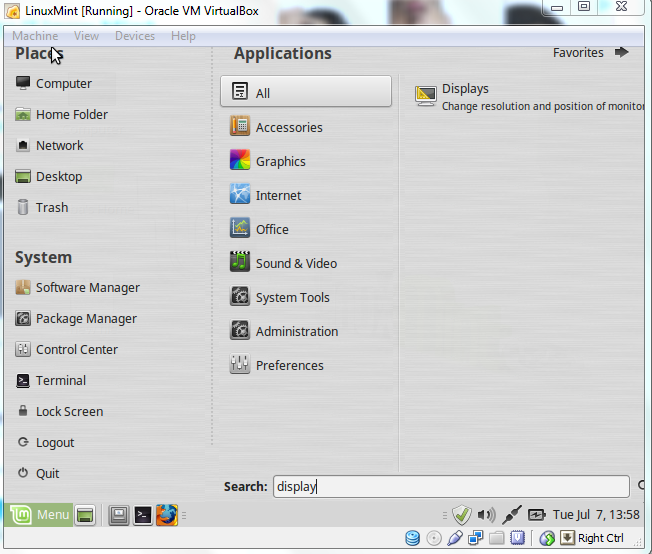652x554 pixels.
Task: Launch Firefox from the panel
Action: pyautogui.click(x=166, y=515)
